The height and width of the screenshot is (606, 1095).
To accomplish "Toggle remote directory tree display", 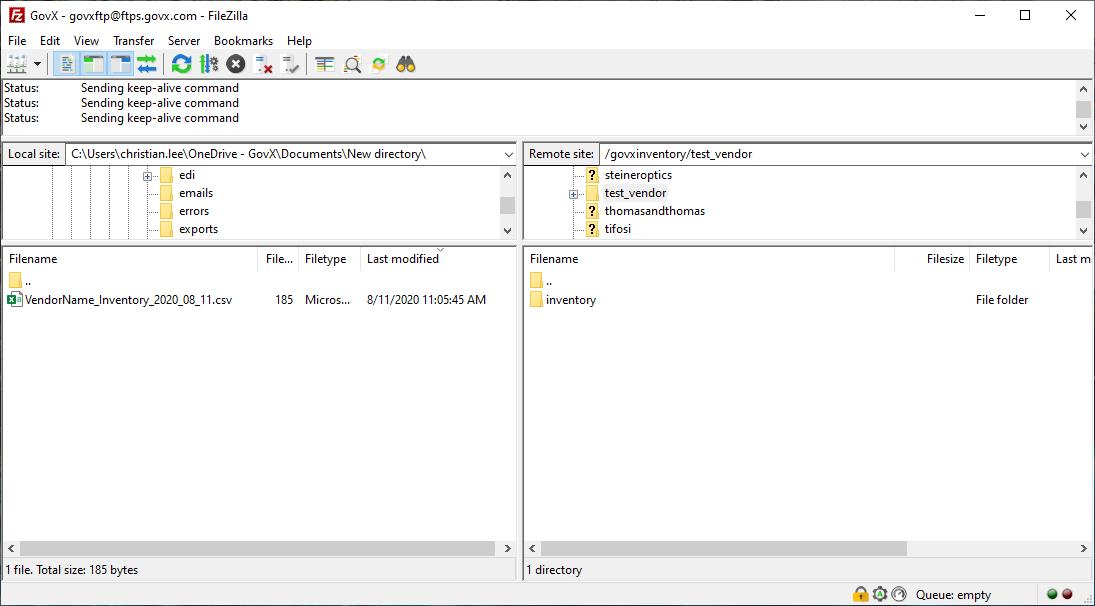I will [x=120, y=65].
